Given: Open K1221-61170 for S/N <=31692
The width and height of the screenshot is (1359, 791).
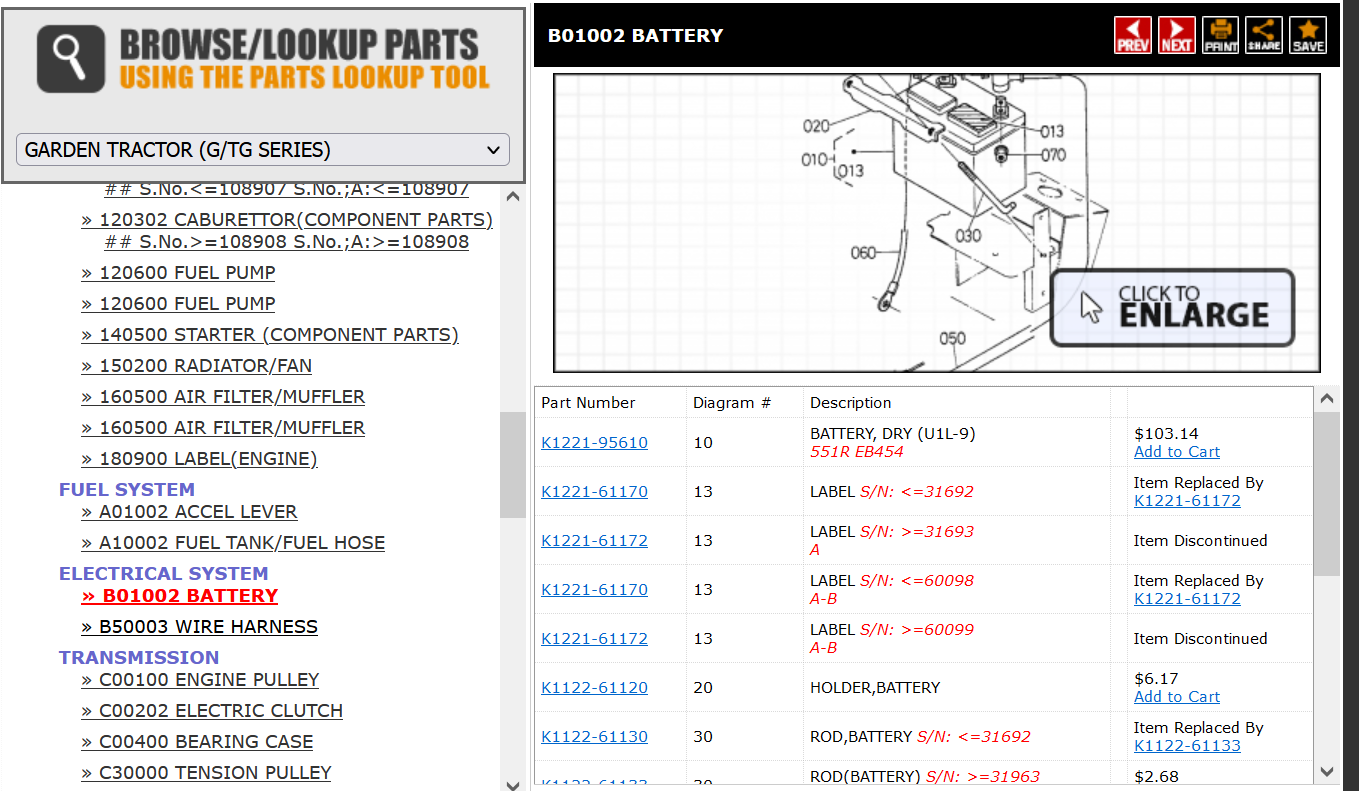Looking at the screenshot, I should [x=594, y=492].
